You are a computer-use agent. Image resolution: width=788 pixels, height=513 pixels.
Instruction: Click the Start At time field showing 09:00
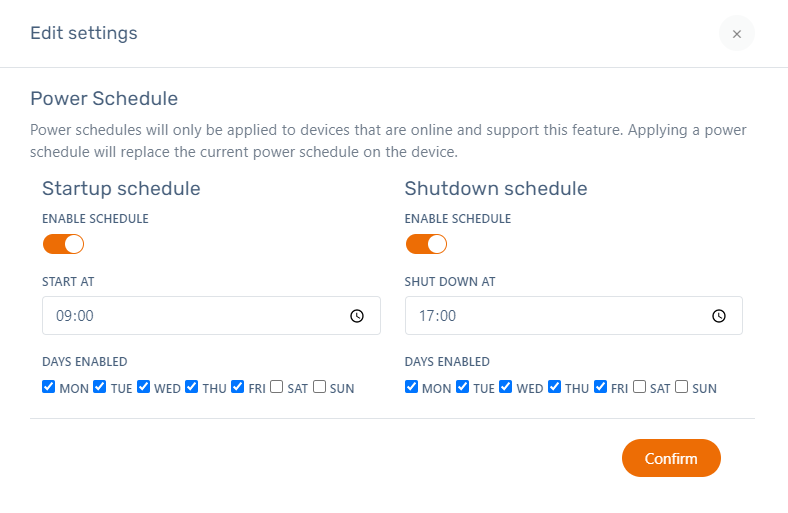pyautogui.click(x=190, y=316)
